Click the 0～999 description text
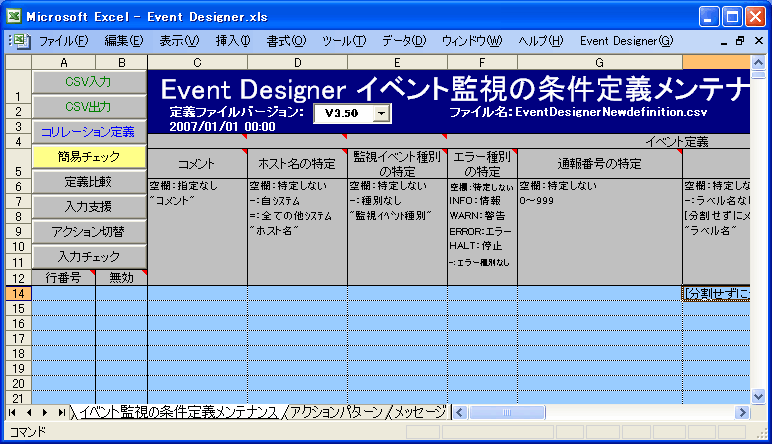 click(536, 201)
